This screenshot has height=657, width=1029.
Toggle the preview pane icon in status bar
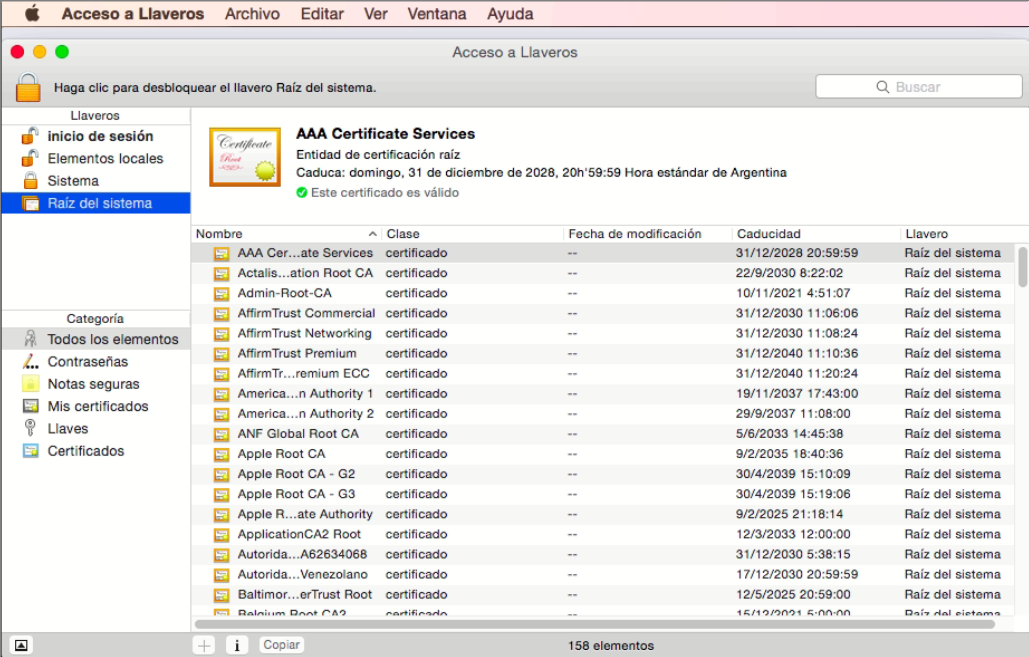(x=21, y=646)
